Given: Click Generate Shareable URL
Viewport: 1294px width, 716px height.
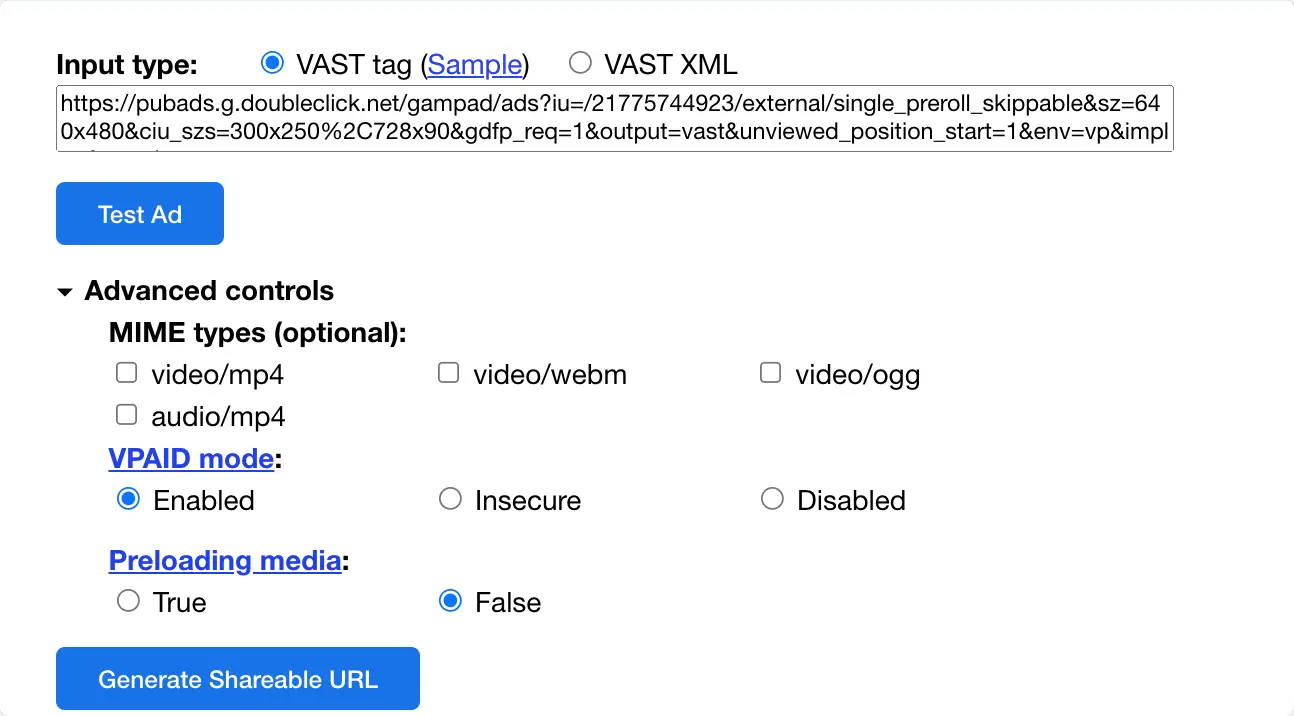Looking at the screenshot, I should pos(237,678).
